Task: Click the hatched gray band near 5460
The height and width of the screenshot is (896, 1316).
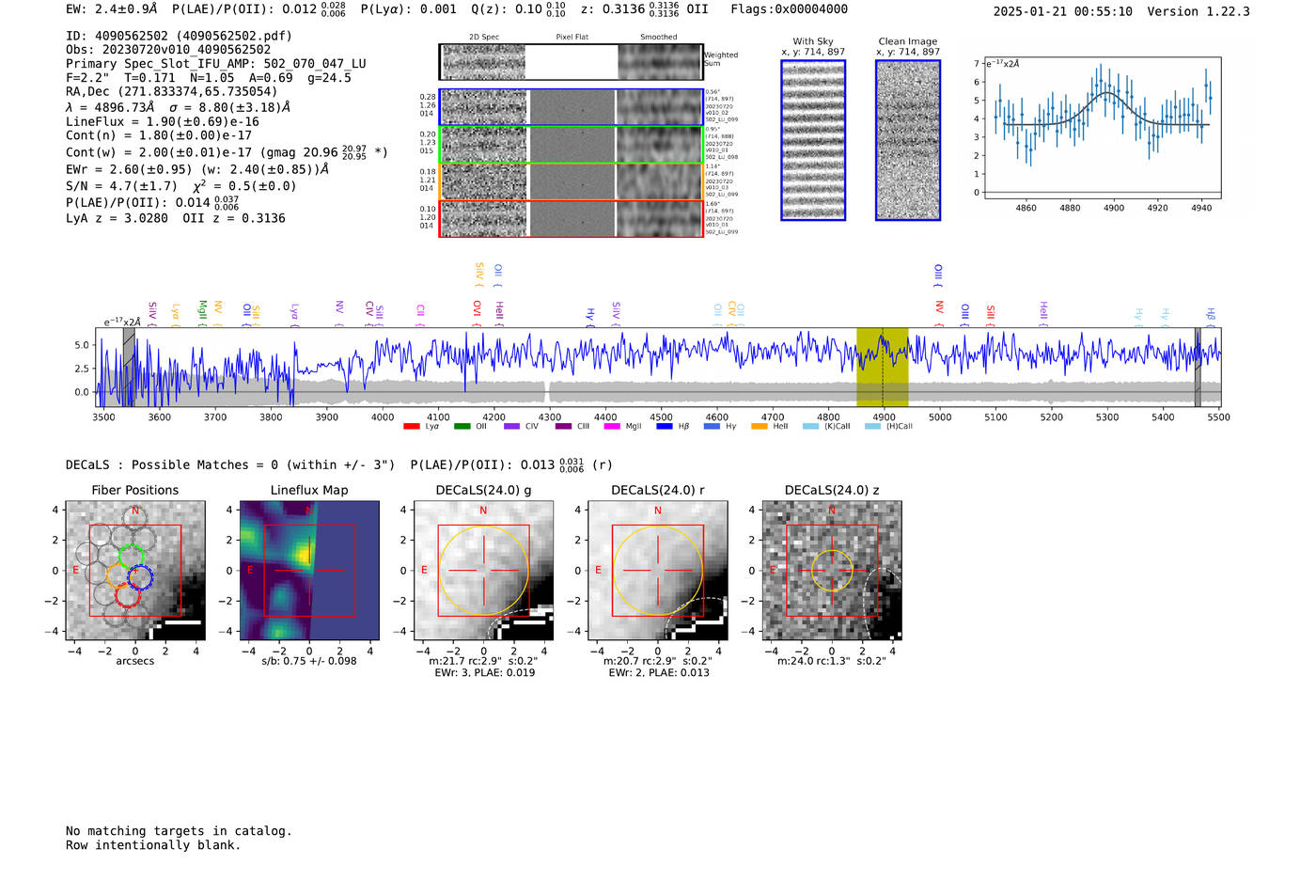Action: click(1198, 368)
